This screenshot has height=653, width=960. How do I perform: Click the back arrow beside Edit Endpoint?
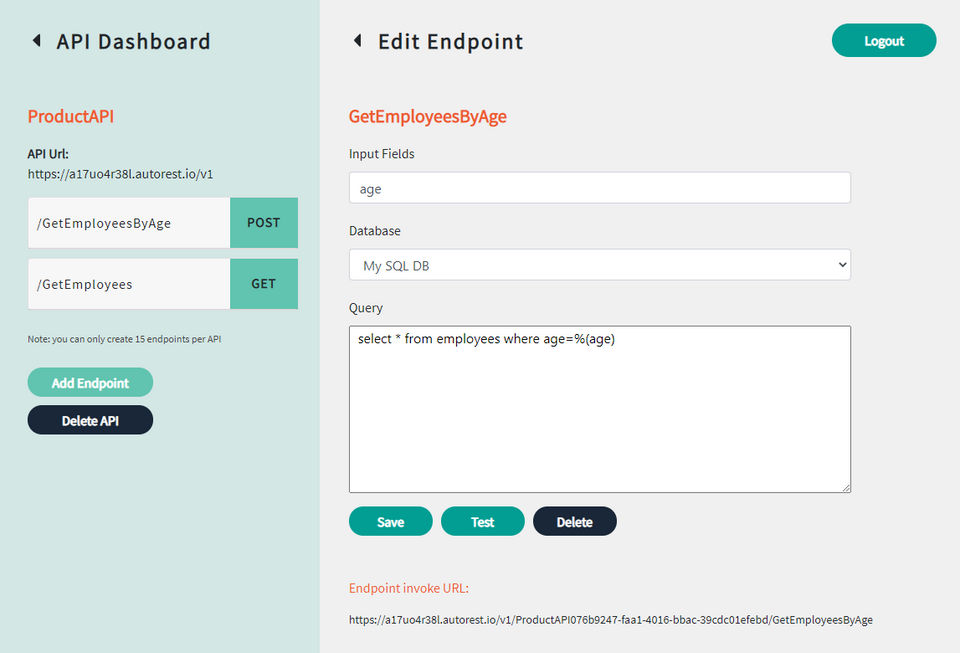click(x=358, y=41)
